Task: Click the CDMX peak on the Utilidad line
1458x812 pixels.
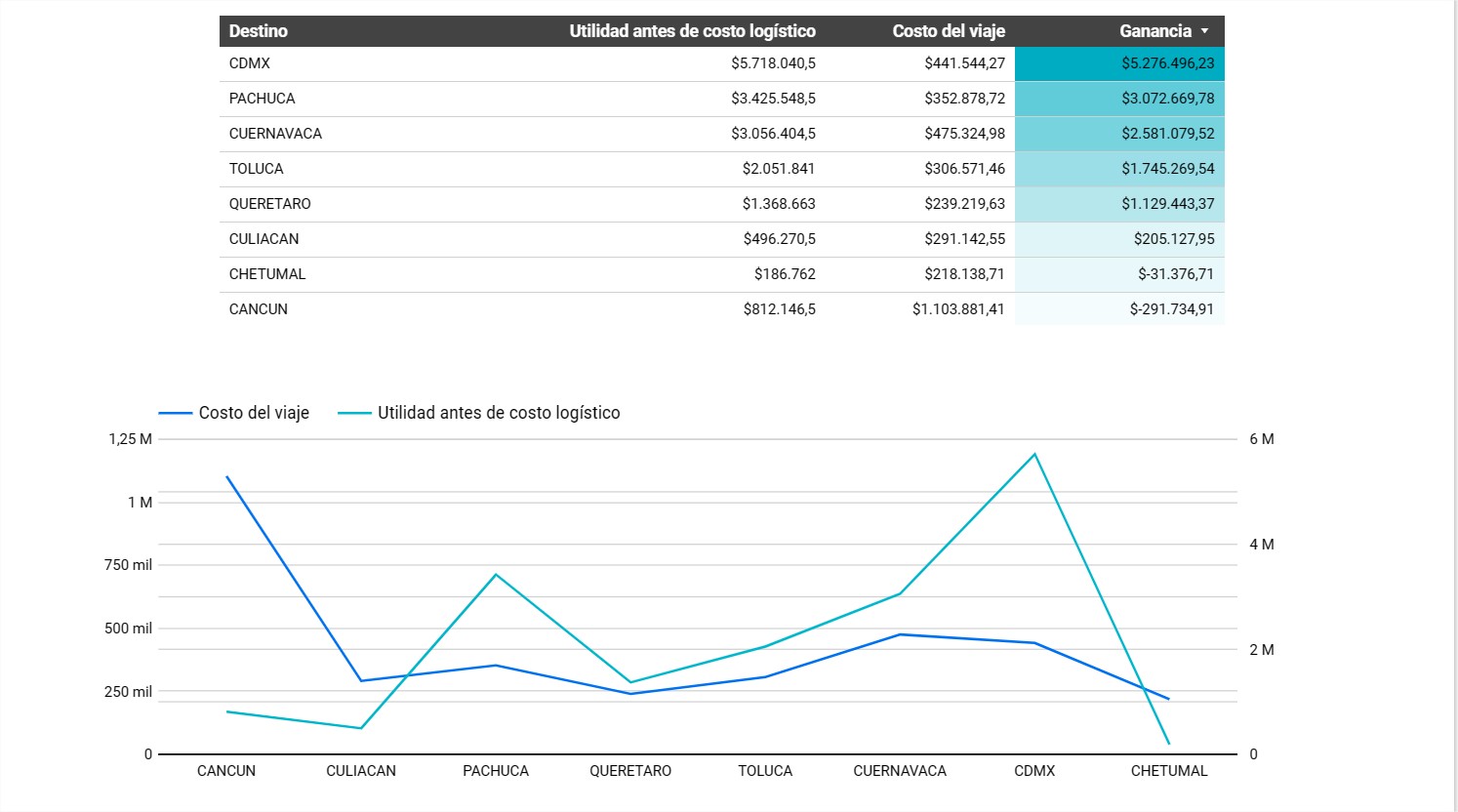Action: click(x=1034, y=454)
